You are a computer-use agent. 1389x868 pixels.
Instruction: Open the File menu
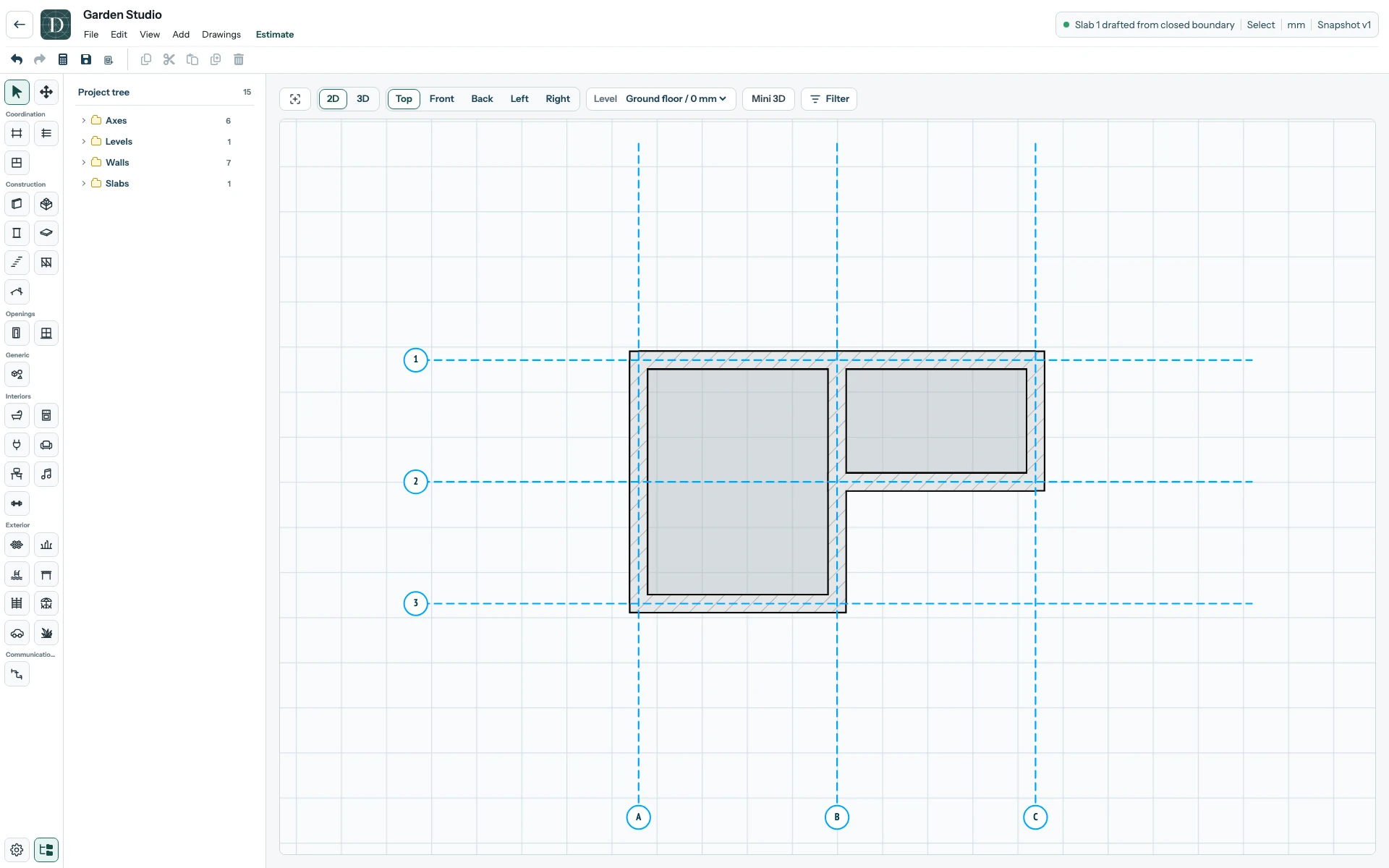coord(91,35)
